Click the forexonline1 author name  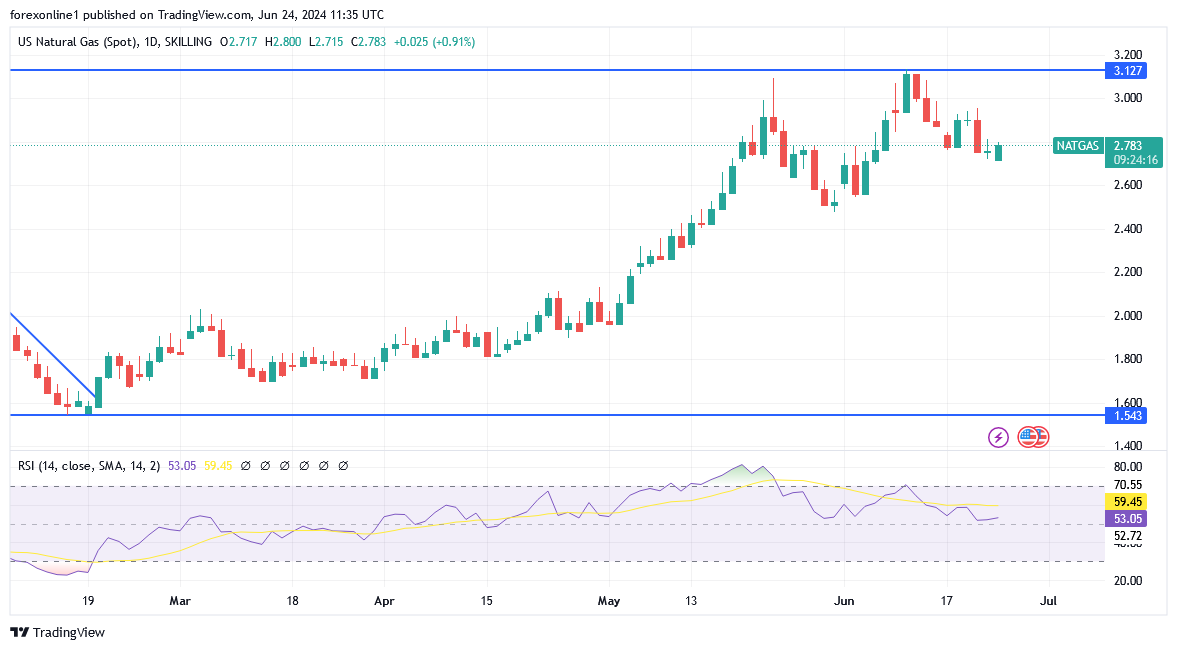(x=43, y=15)
